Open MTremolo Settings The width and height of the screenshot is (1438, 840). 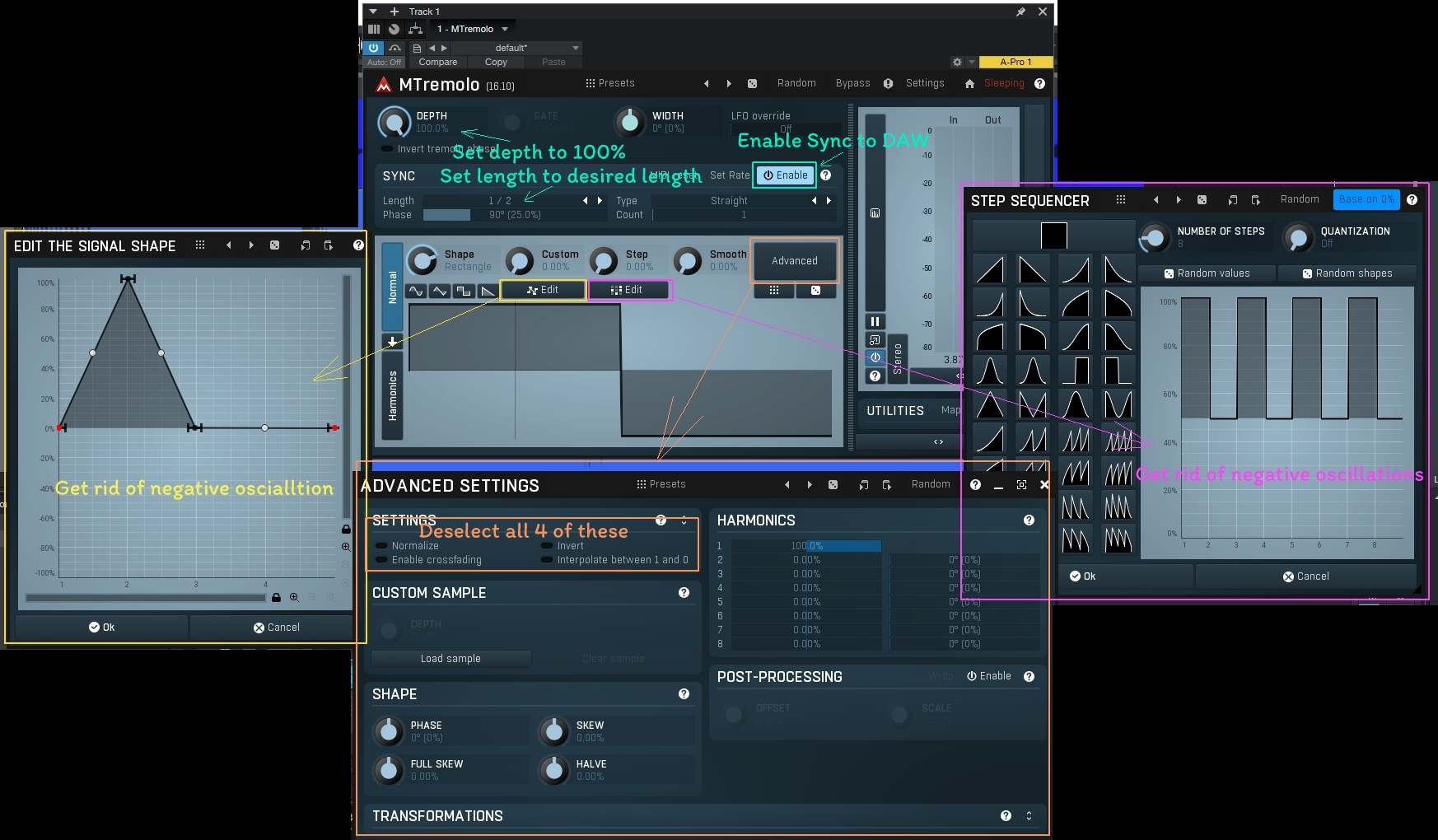[925, 83]
